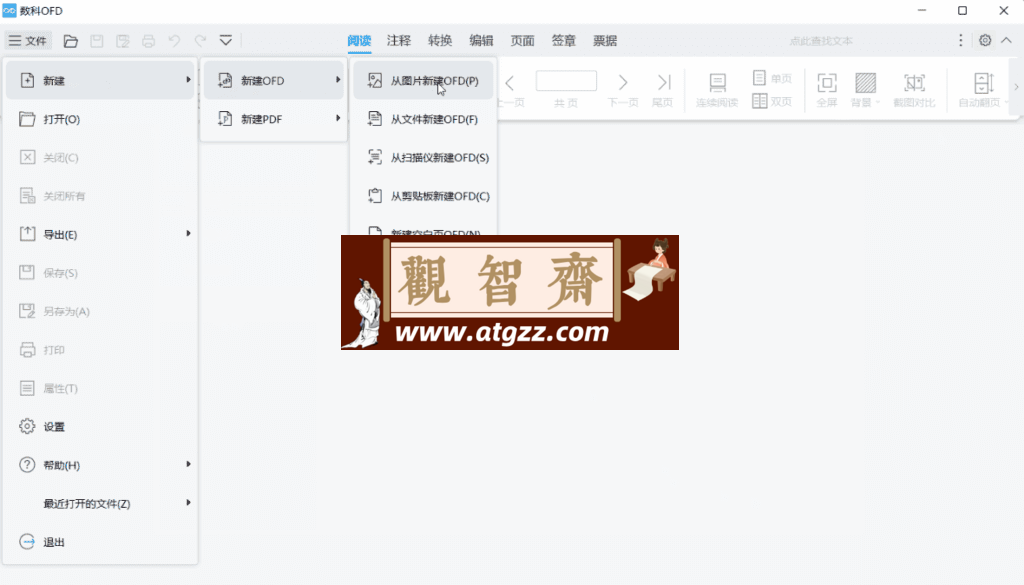Screen dimensions: 1024x585
Task: Select 另存为(A) in the file menu
Action: point(101,311)
